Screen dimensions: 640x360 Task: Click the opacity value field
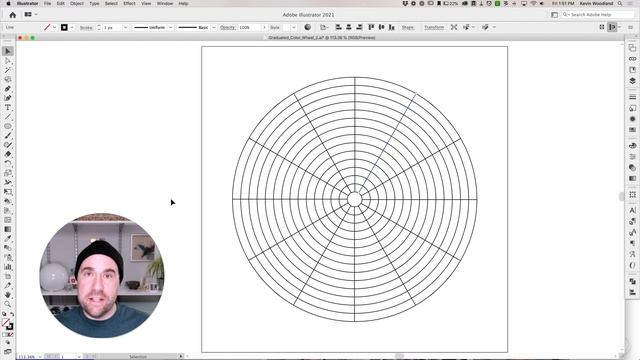[x=249, y=27]
